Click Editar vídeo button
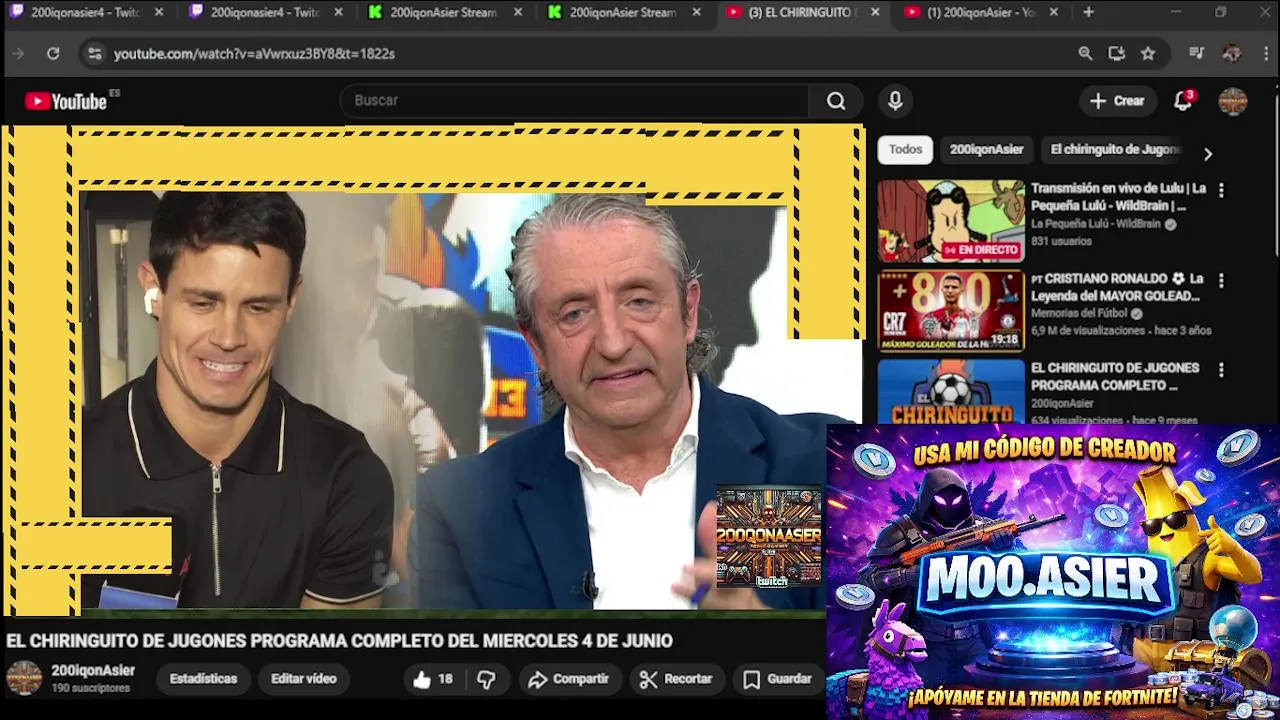This screenshot has width=1280, height=720. point(303,679)
